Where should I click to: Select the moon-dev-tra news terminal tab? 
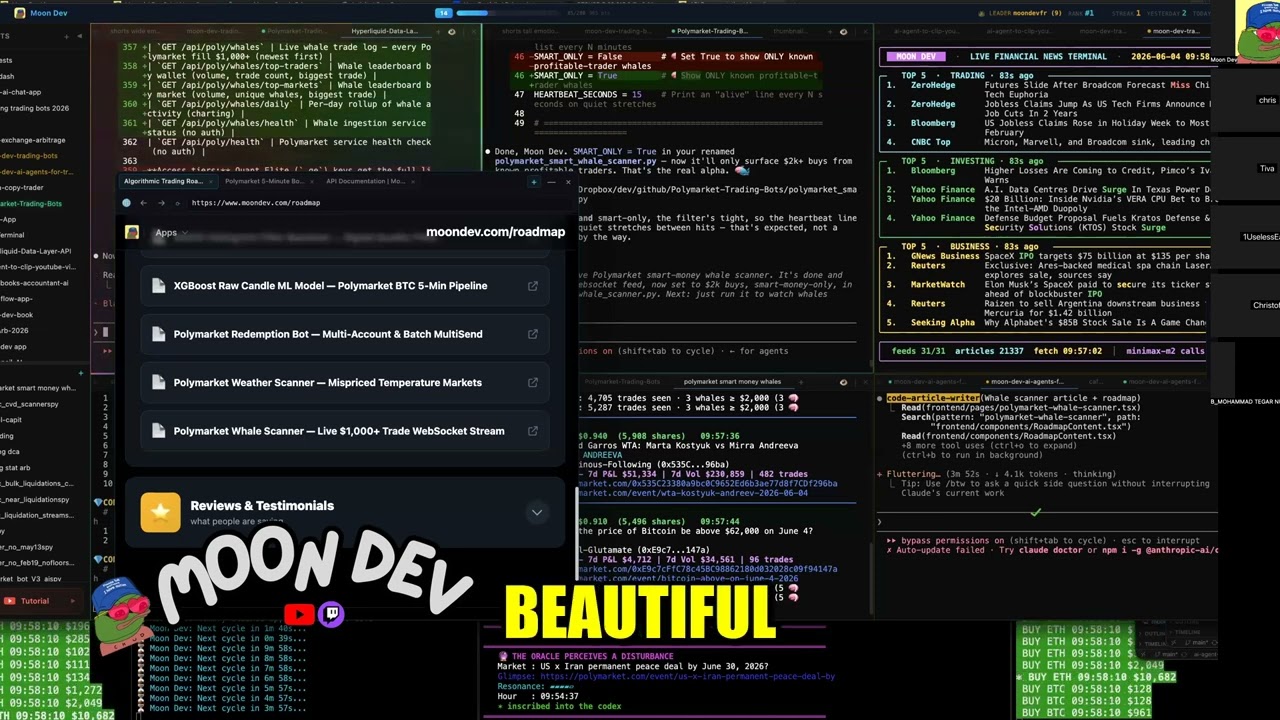[1174, 32]
